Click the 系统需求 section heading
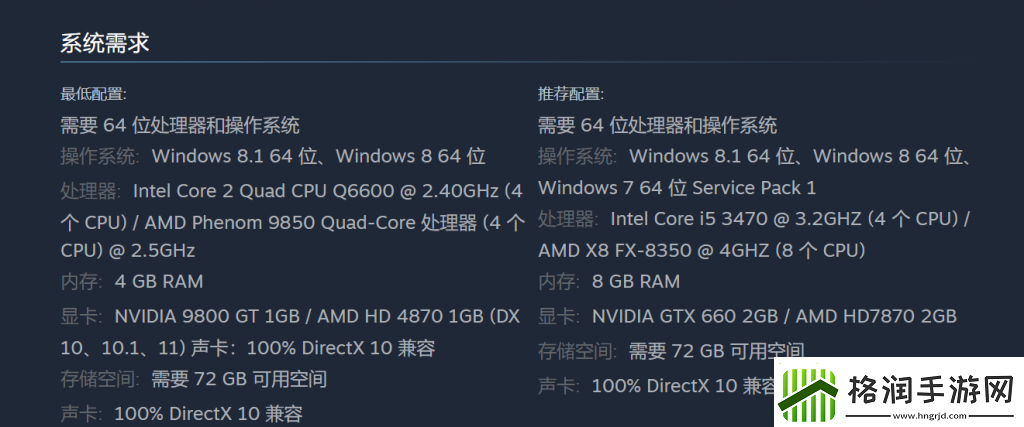The height and width of the screenshot is (427, 1024). [105, 43]
